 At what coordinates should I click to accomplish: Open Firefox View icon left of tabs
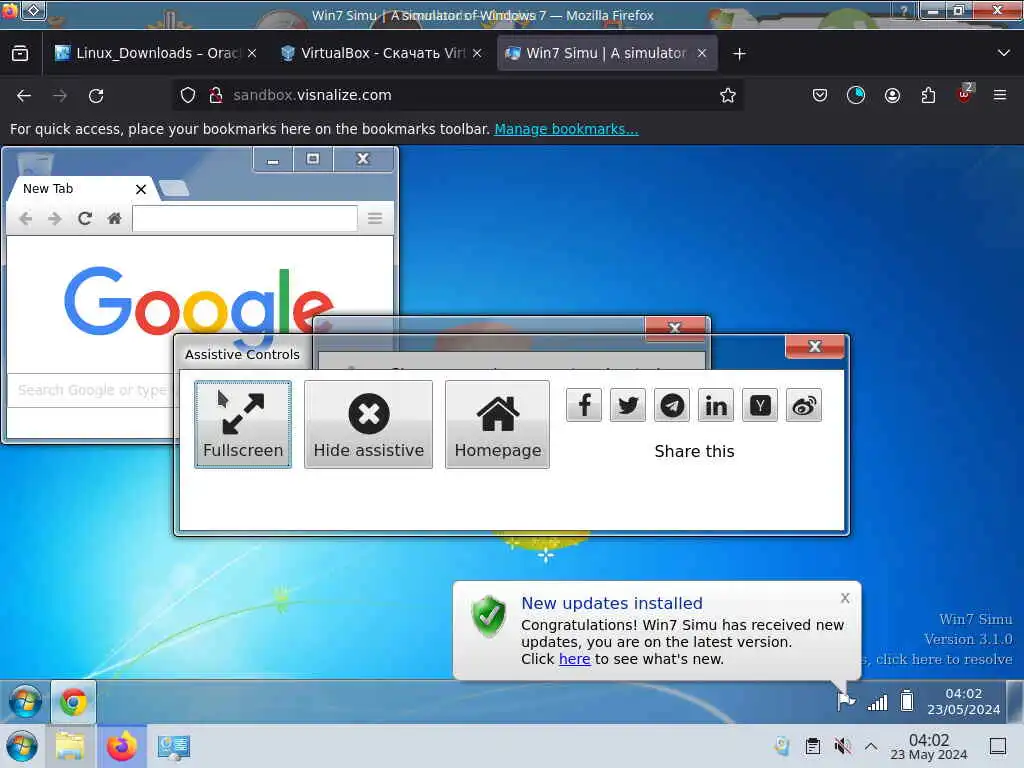click(x=20, y=53)
